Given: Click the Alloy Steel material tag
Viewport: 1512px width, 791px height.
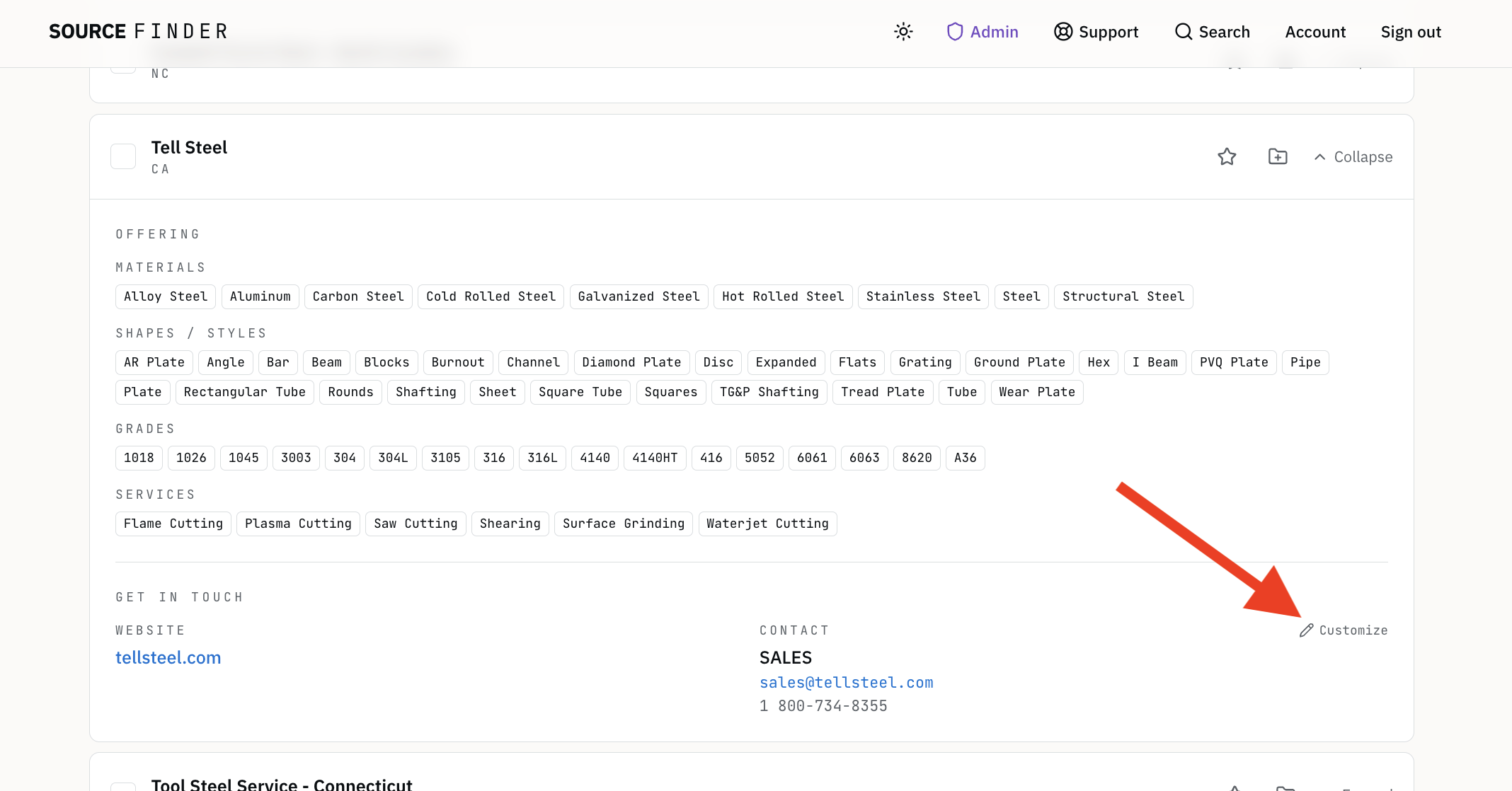Looking at the screenshot, I should 166,296.
